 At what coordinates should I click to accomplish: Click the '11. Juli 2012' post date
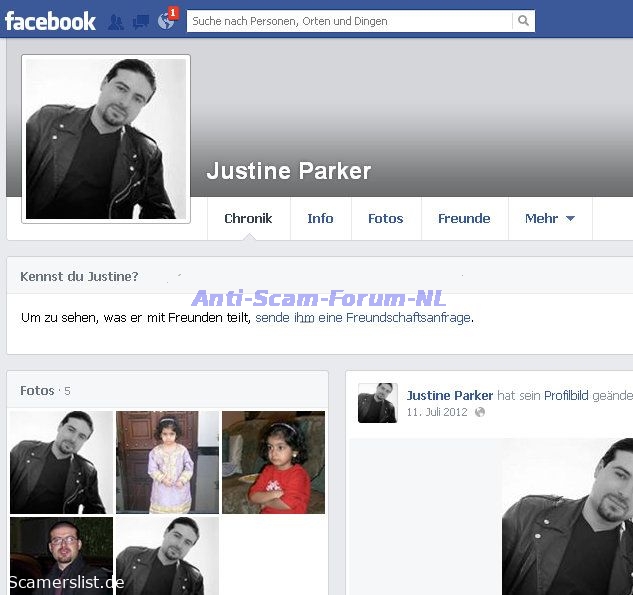[437, 412]
